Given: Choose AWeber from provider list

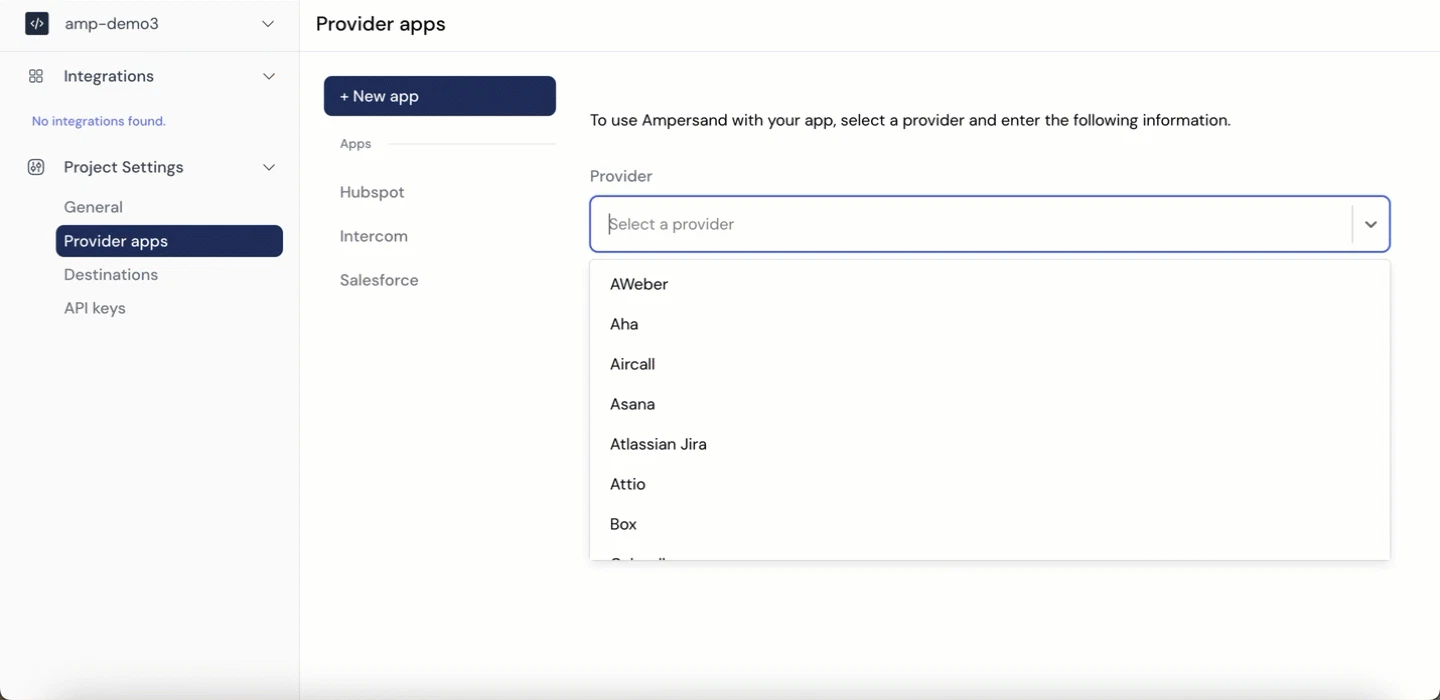Looking at the screenshot, I should (990, 284).
